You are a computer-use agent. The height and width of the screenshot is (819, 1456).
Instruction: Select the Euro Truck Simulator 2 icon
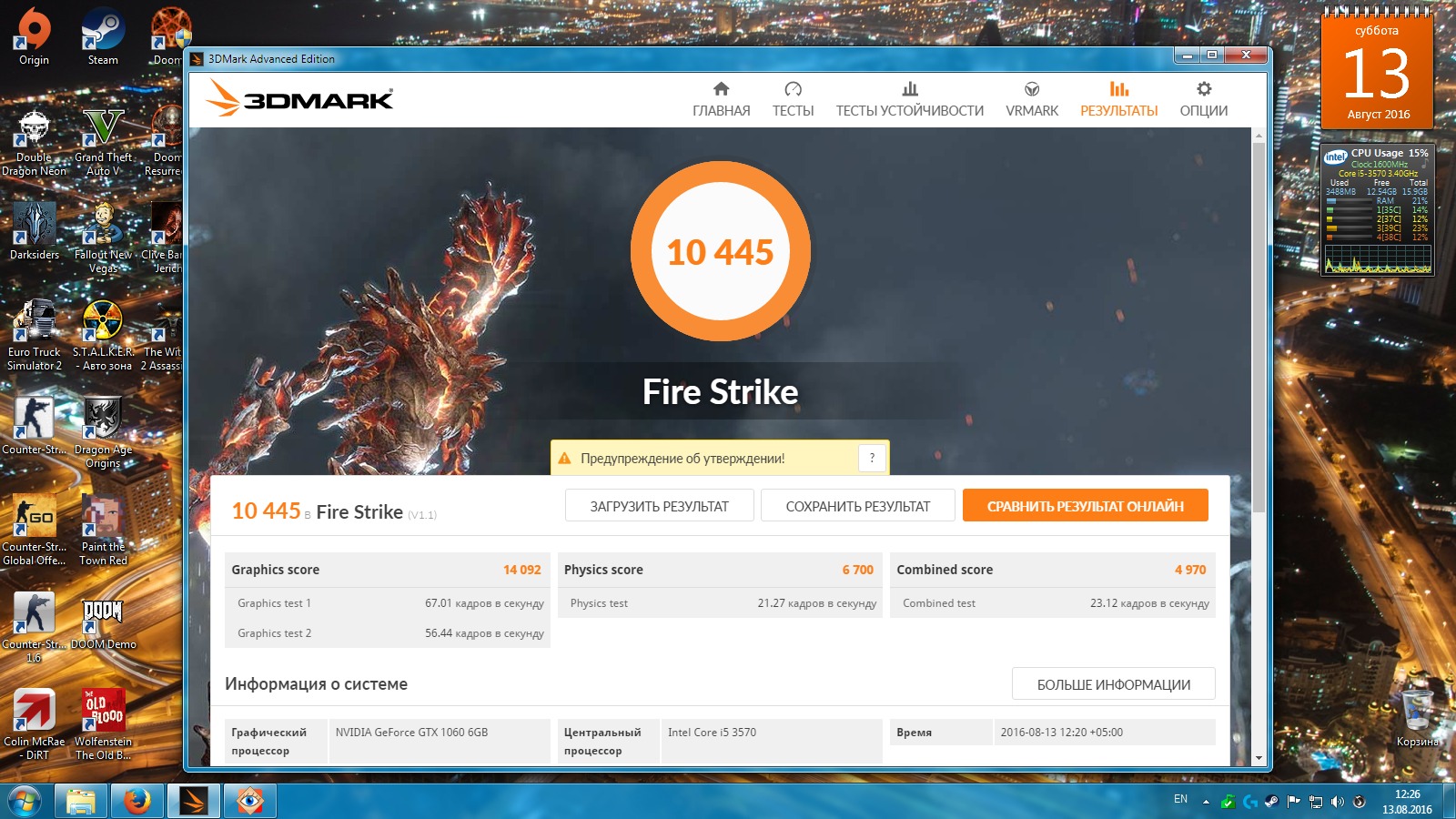point(34,336)
